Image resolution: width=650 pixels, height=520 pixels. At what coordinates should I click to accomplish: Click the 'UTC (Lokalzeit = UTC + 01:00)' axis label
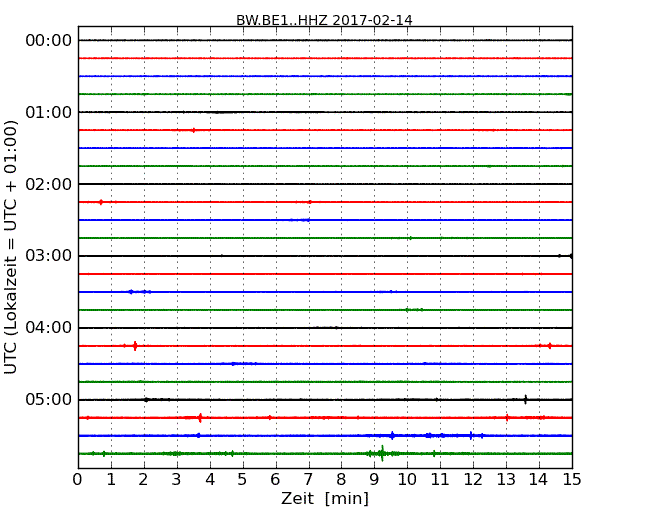[11, 247]
